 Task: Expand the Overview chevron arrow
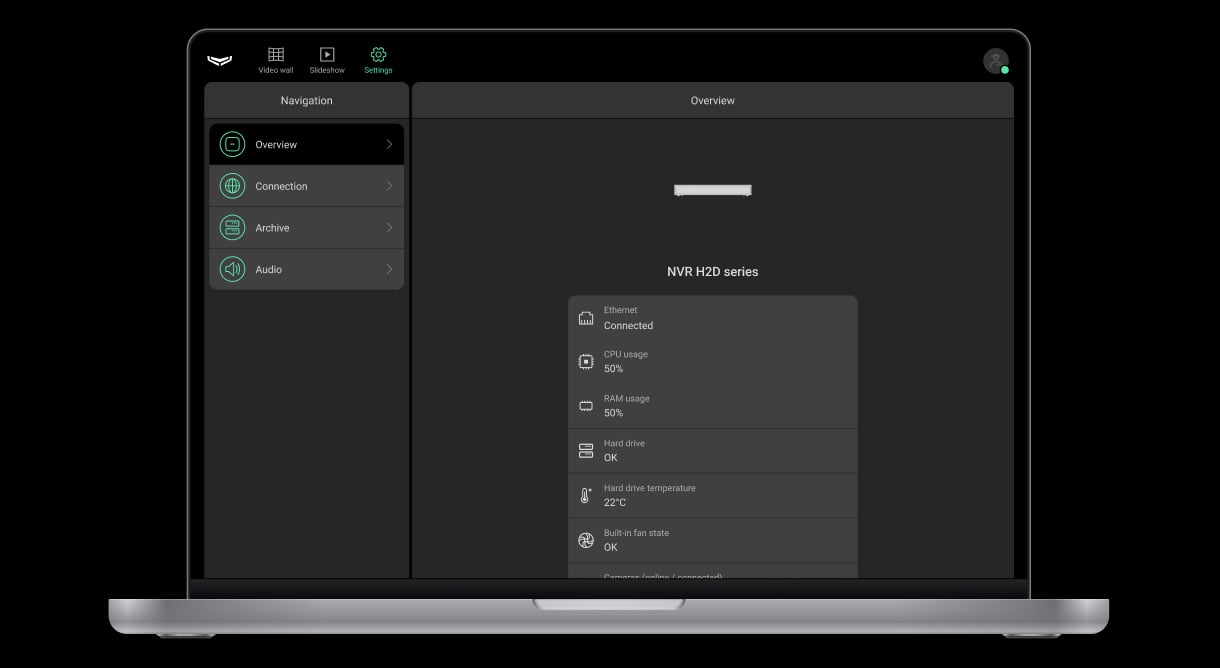[x=389, y=144]
